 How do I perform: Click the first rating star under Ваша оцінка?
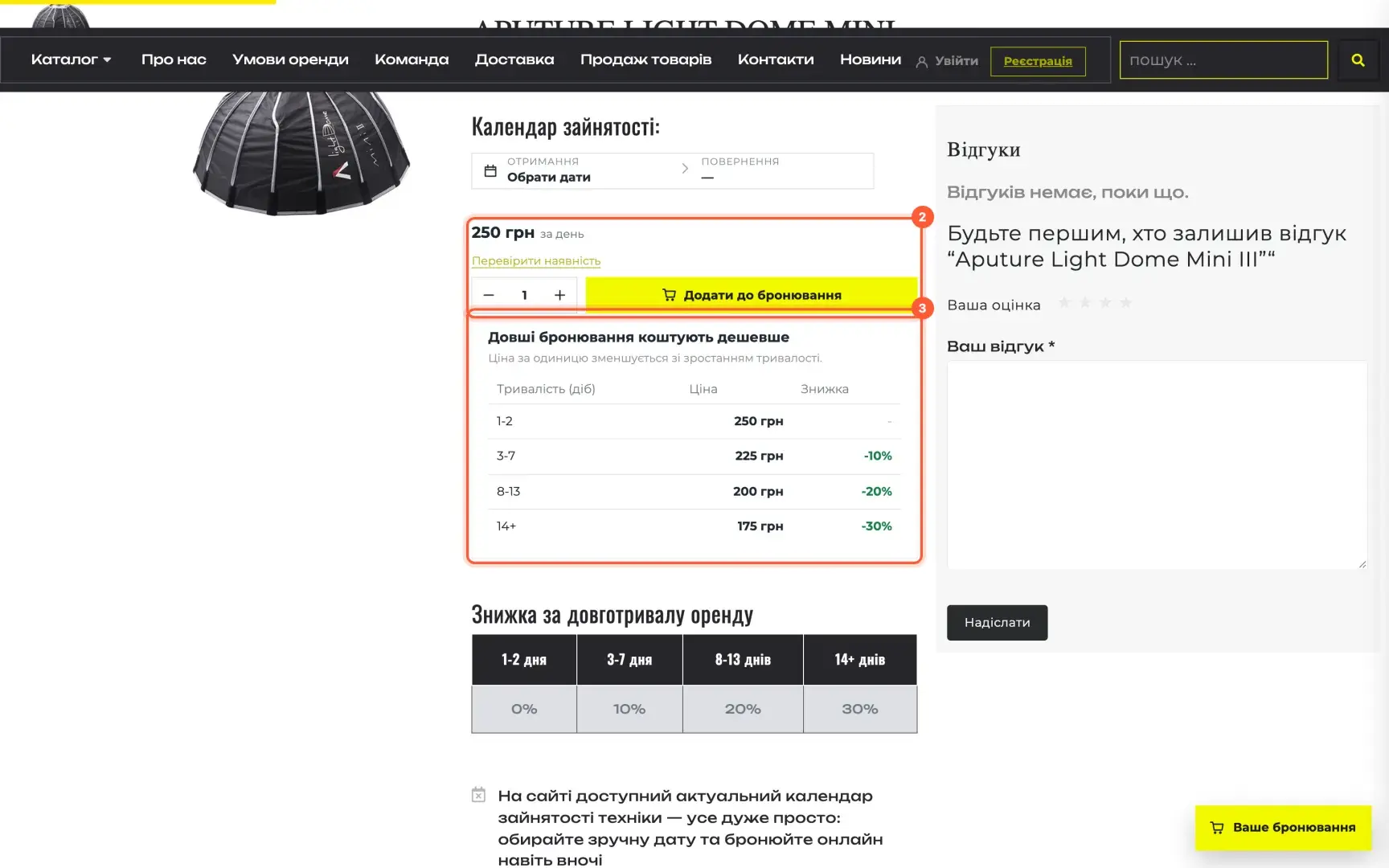click(1064, 303)
